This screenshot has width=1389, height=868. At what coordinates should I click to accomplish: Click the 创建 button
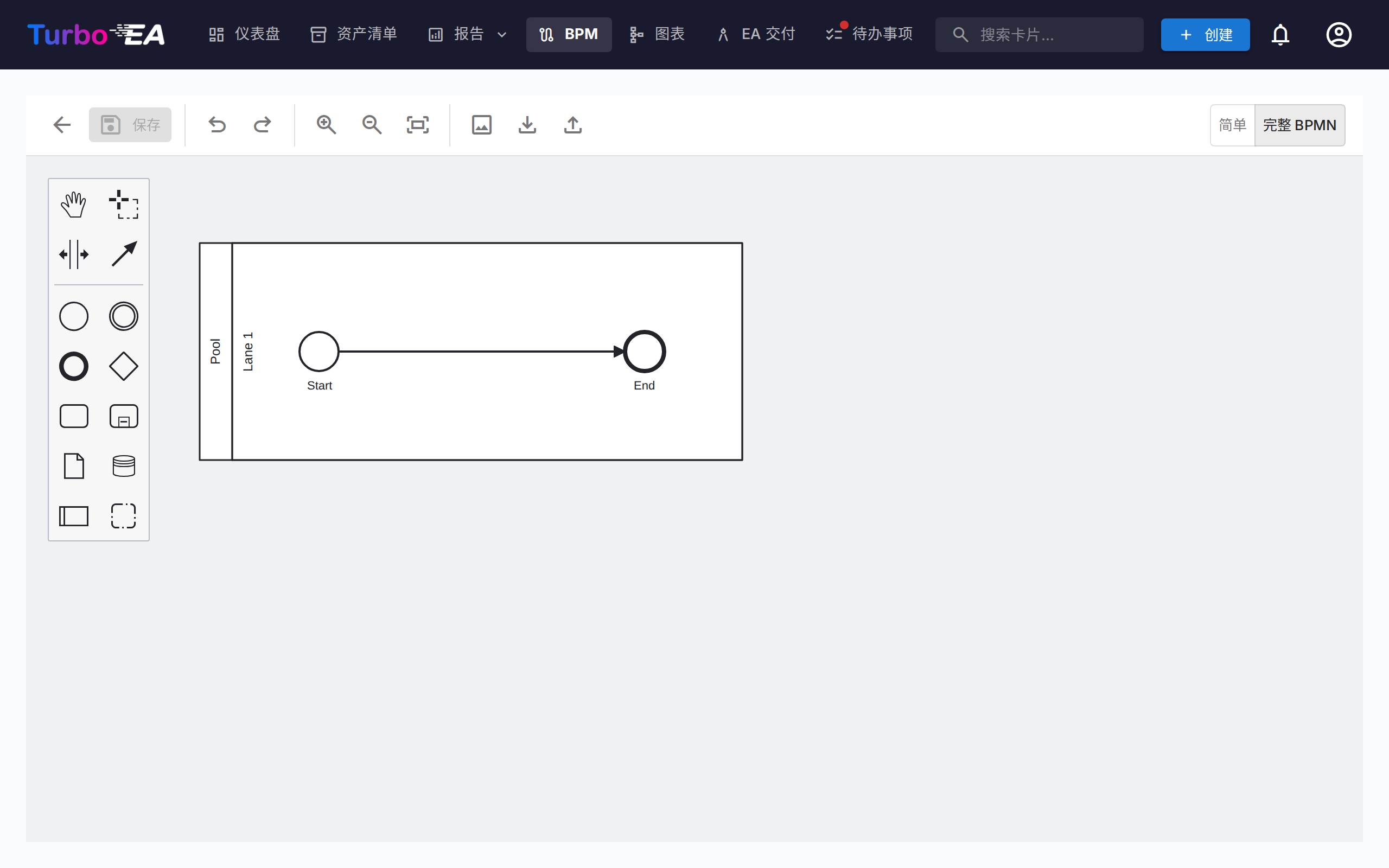click(1205, 34)
